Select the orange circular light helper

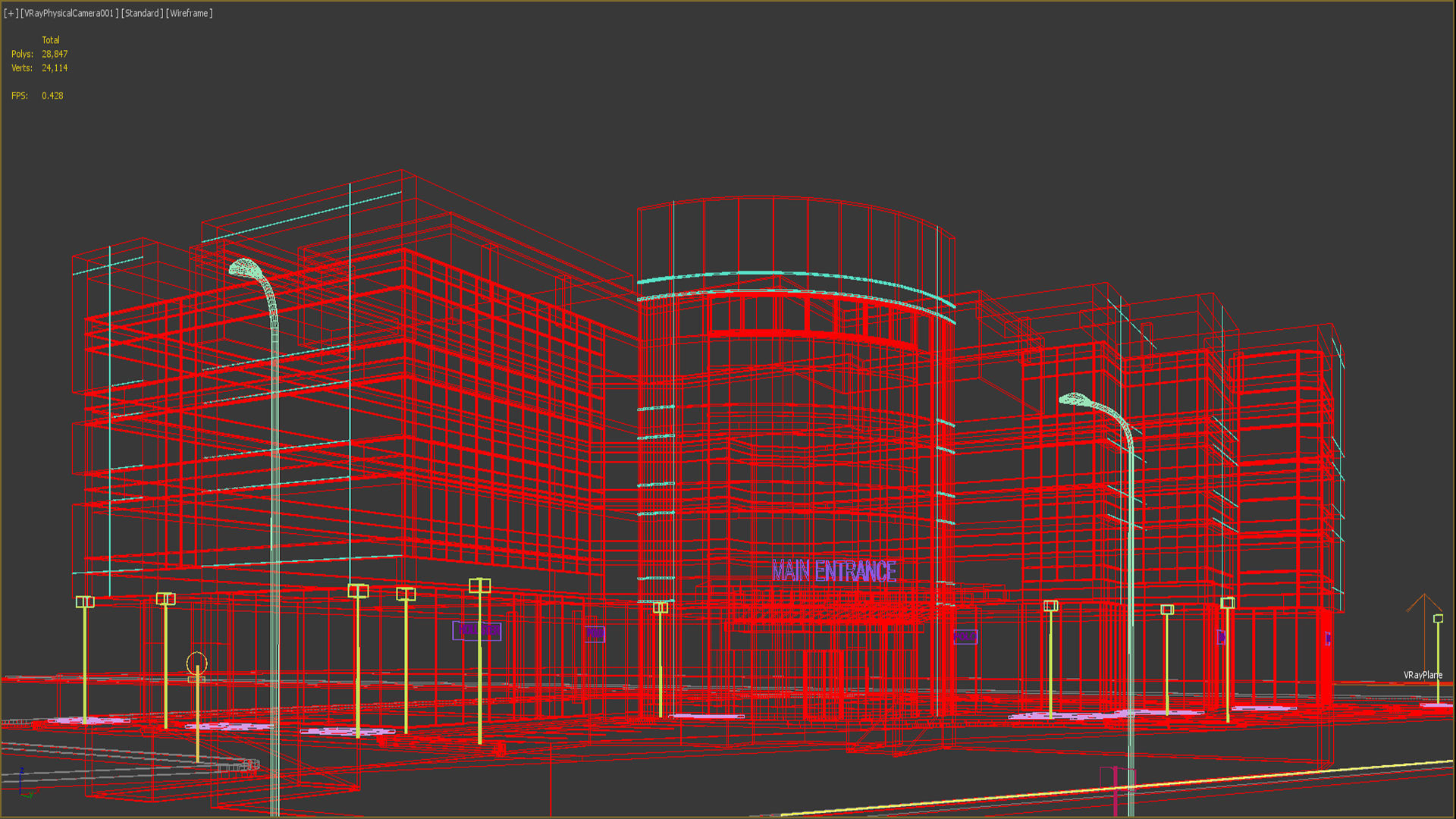[196, 664]
